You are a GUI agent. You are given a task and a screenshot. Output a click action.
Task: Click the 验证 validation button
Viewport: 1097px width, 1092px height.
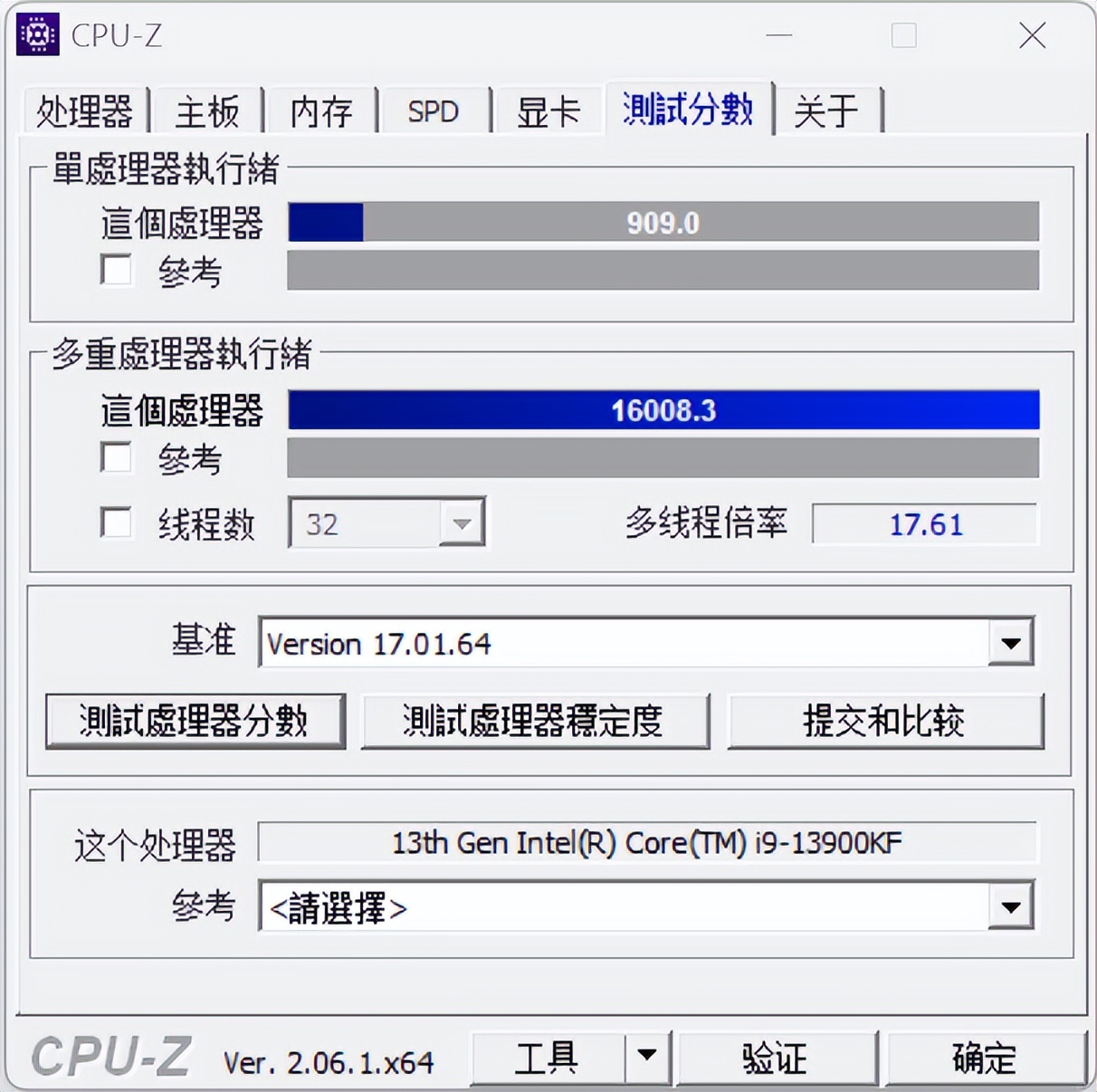click(x=777, y=1057)
